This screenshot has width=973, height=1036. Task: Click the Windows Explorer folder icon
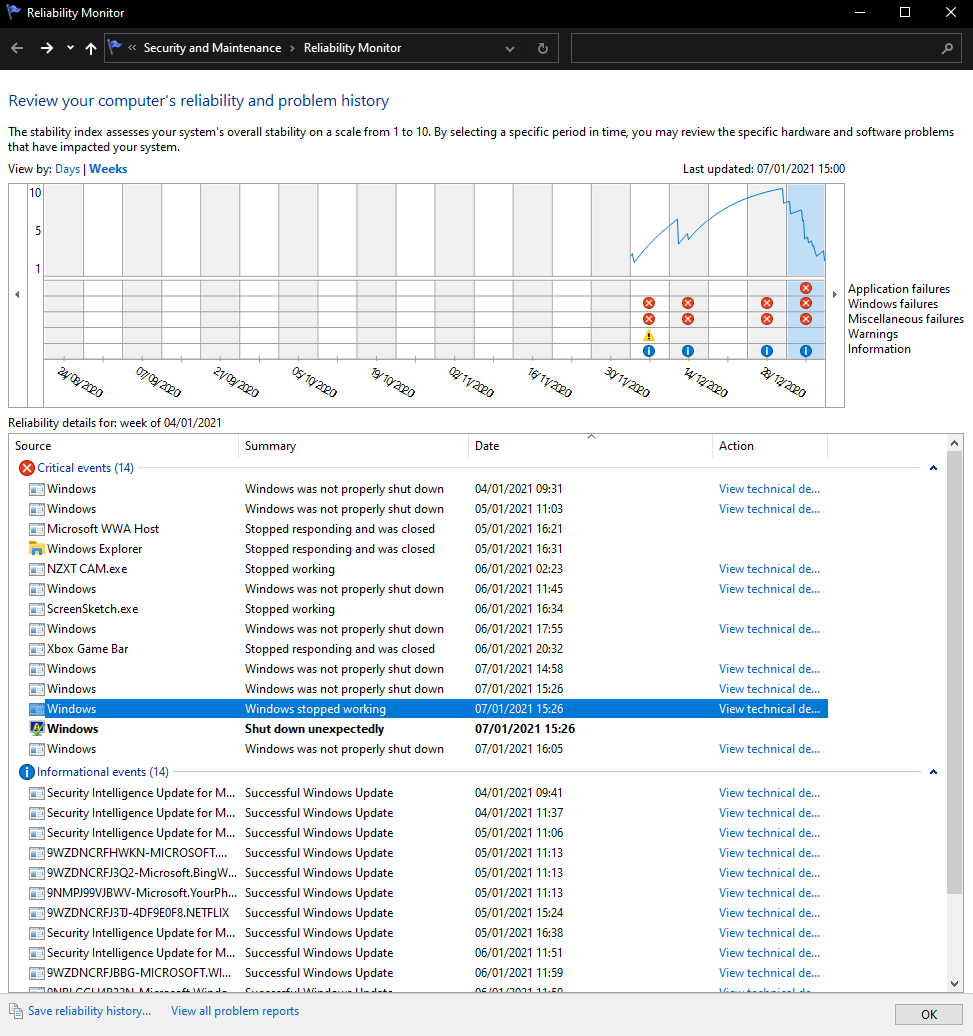pos(36,548)
